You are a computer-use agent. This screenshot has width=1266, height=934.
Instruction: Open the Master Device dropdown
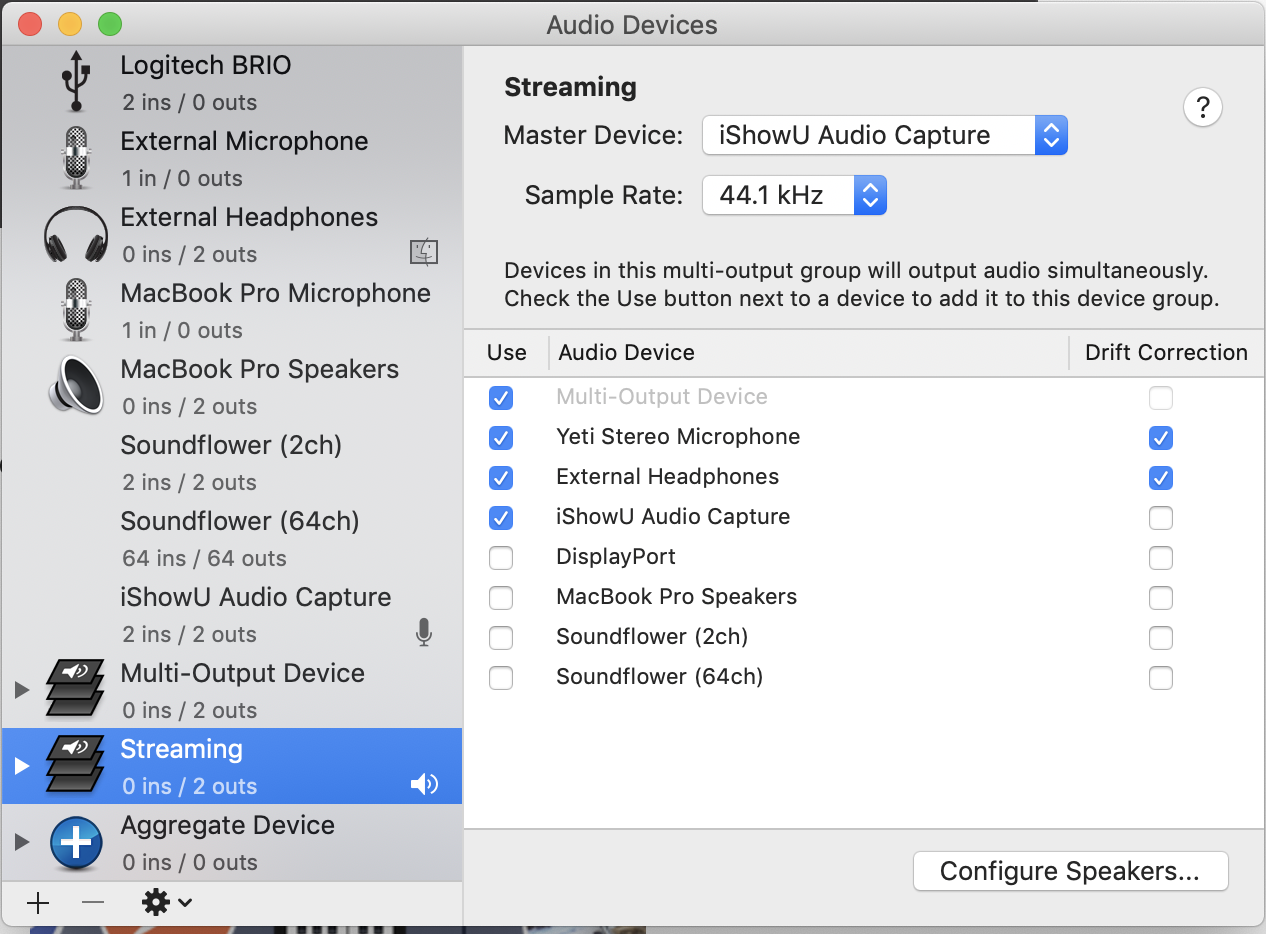(x=885, y=135)
